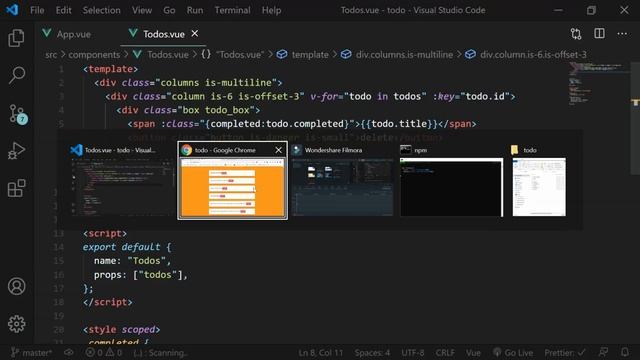
Task: Open the Extensions view
Action: [16, 188]
